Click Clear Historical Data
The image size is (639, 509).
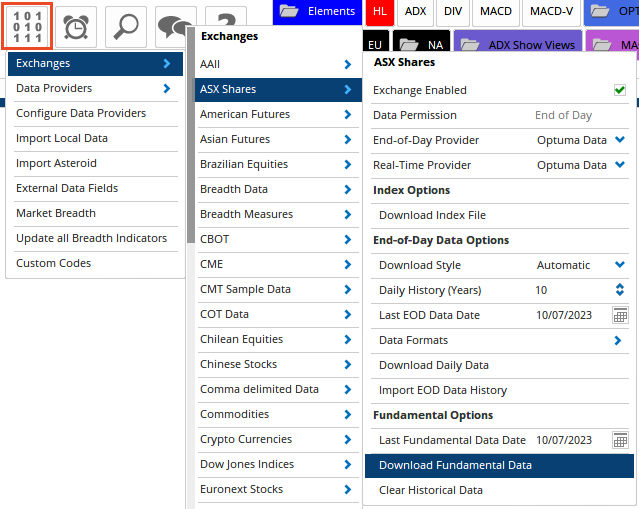click(x=500, y=490)
